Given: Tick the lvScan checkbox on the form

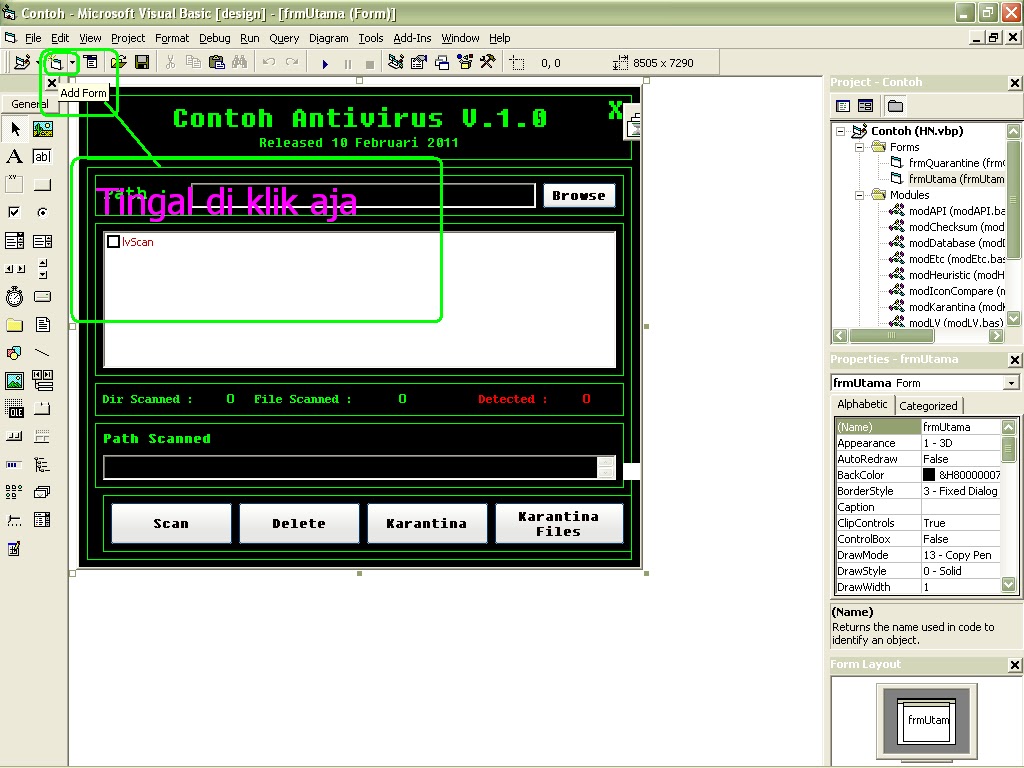Looking at the screenshot, I should point(114,242).
